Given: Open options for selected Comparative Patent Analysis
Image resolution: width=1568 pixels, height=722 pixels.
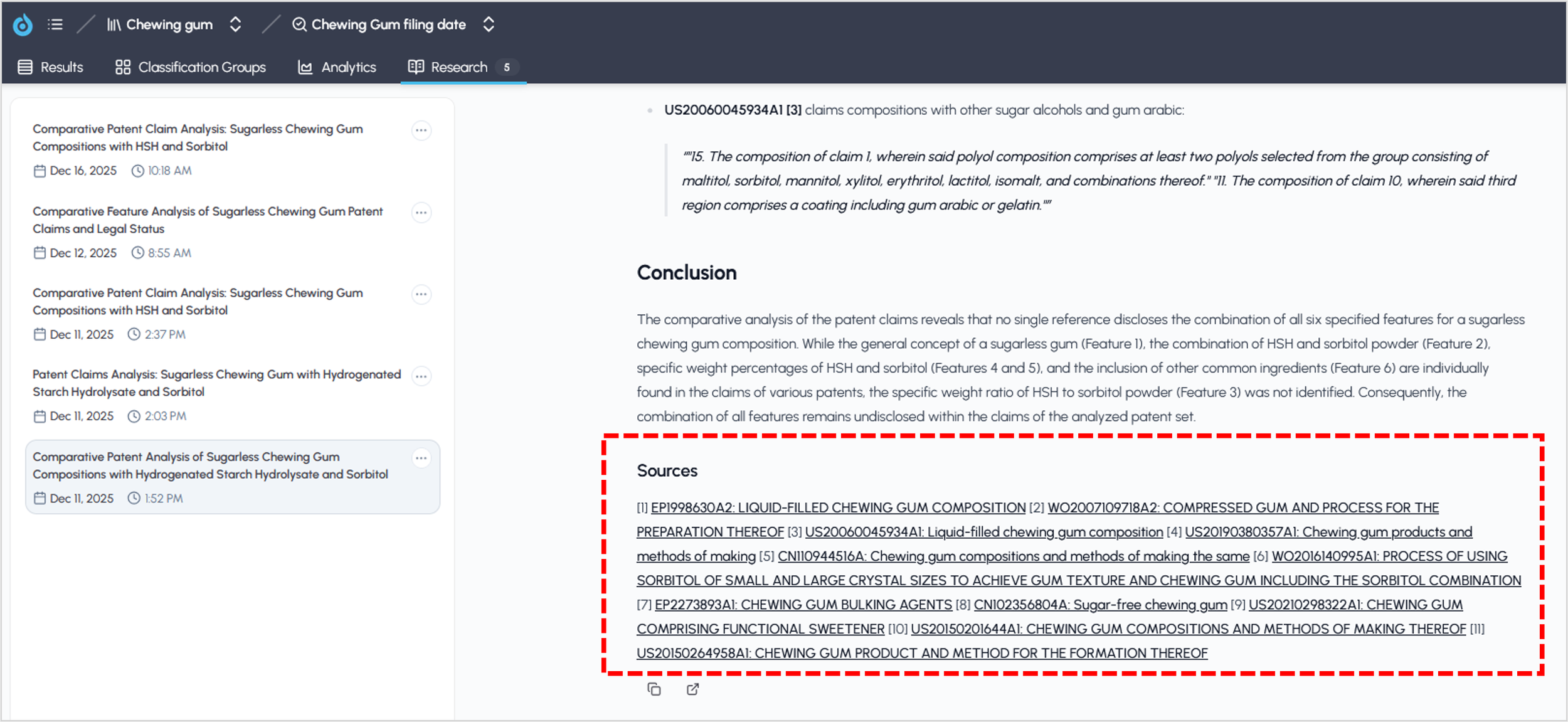Looking at the screenshot, I should tap(421, 459).
